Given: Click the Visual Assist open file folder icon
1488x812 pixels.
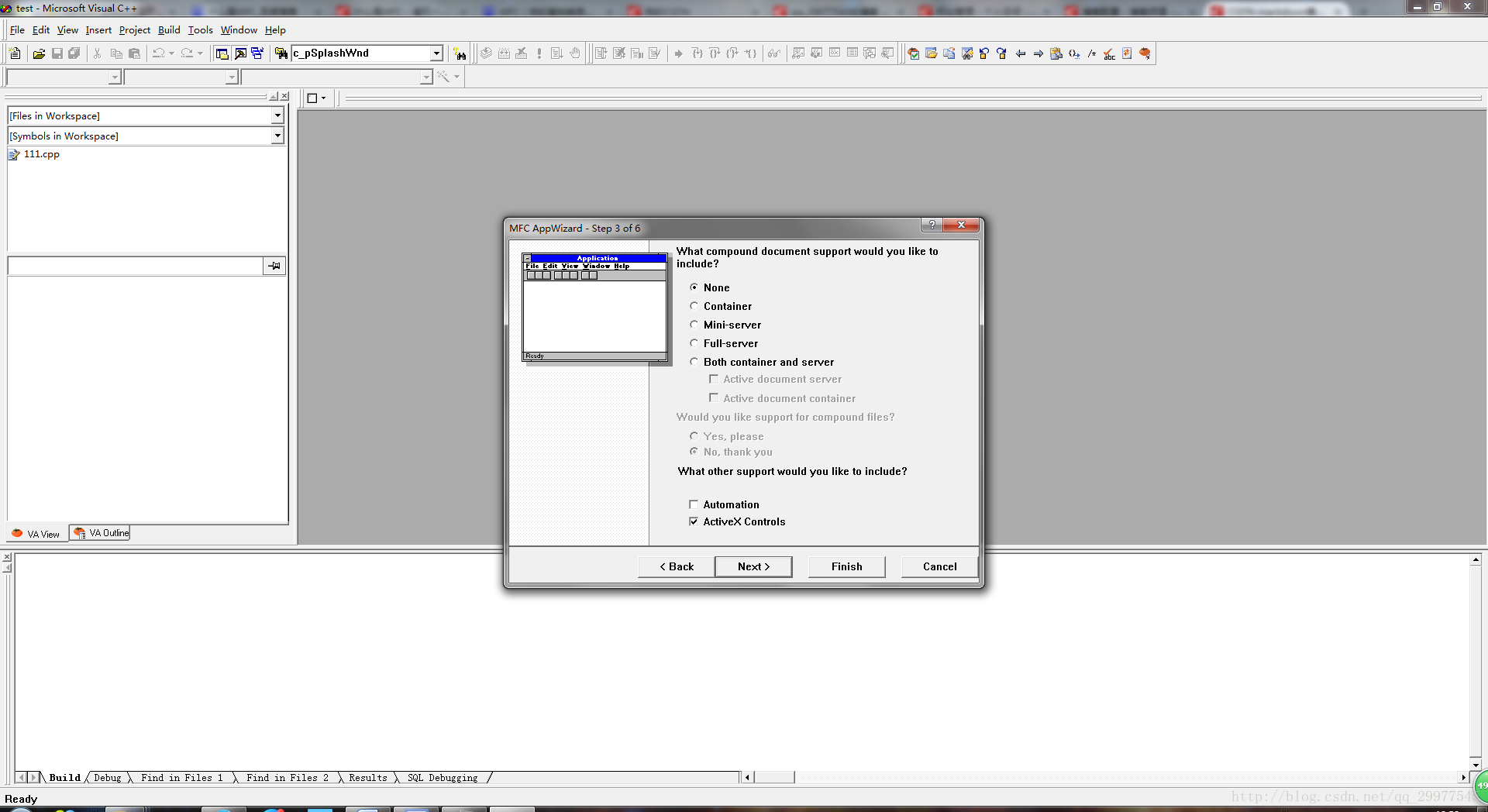Looking at the screenshot, I should [x=932, y=53].
